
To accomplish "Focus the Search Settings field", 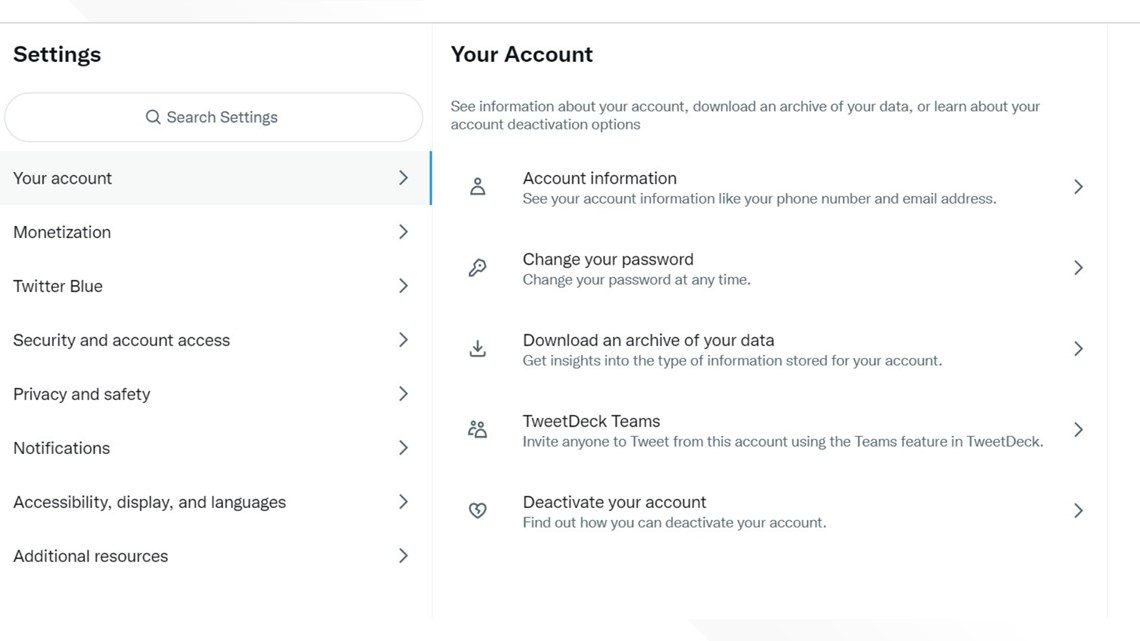I will pyautogui.click(x=214, y=117).
